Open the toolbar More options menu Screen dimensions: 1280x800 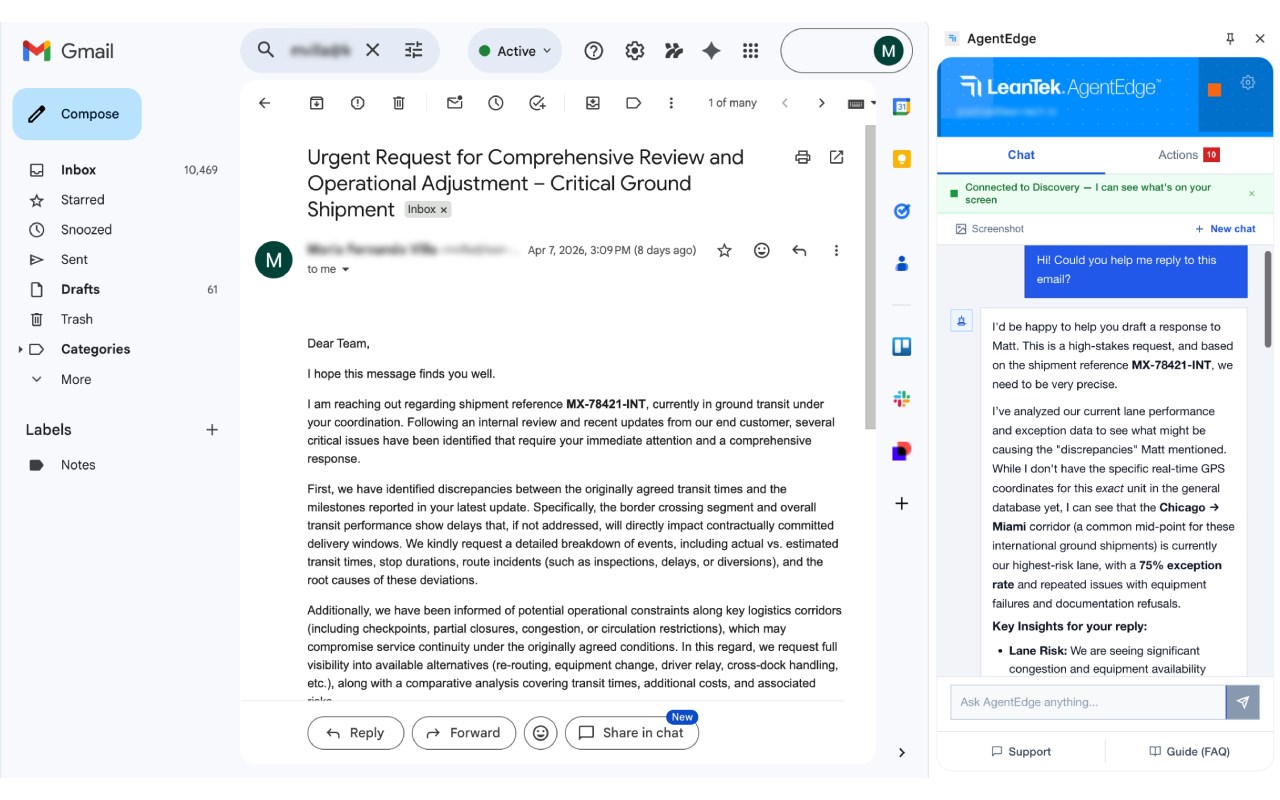672,103
